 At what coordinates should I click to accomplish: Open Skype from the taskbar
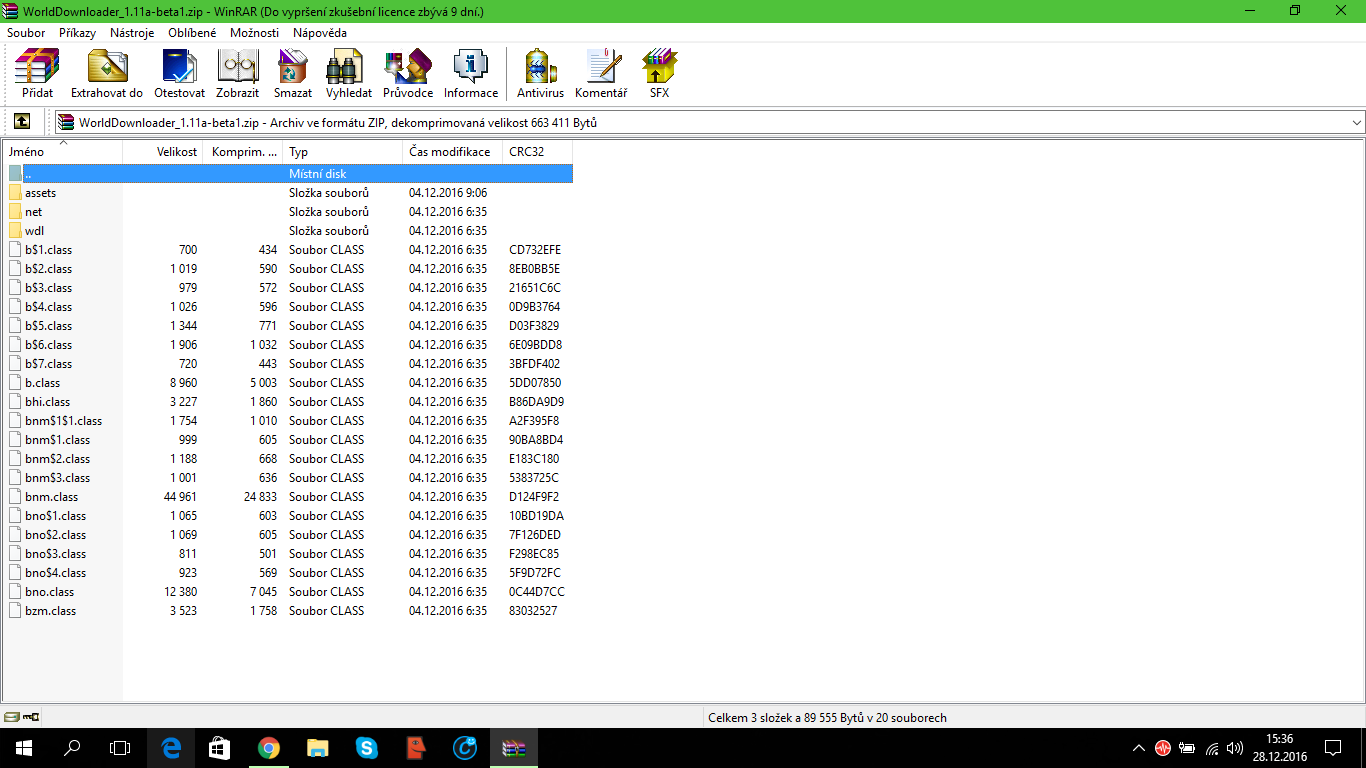366,747
